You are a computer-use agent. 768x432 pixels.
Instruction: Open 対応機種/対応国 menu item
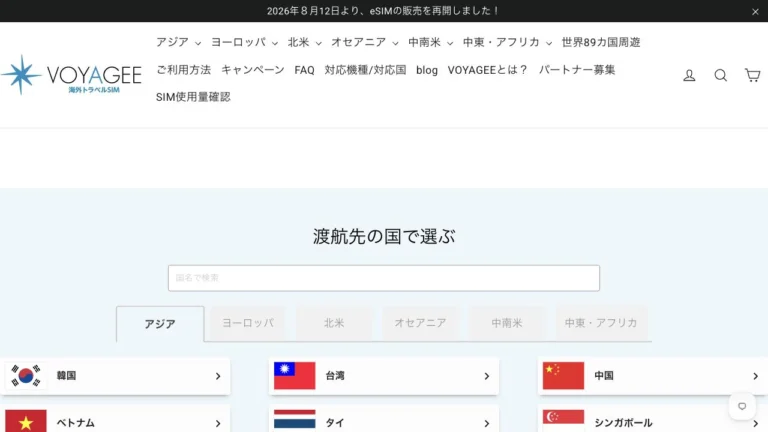coord(365,70)
